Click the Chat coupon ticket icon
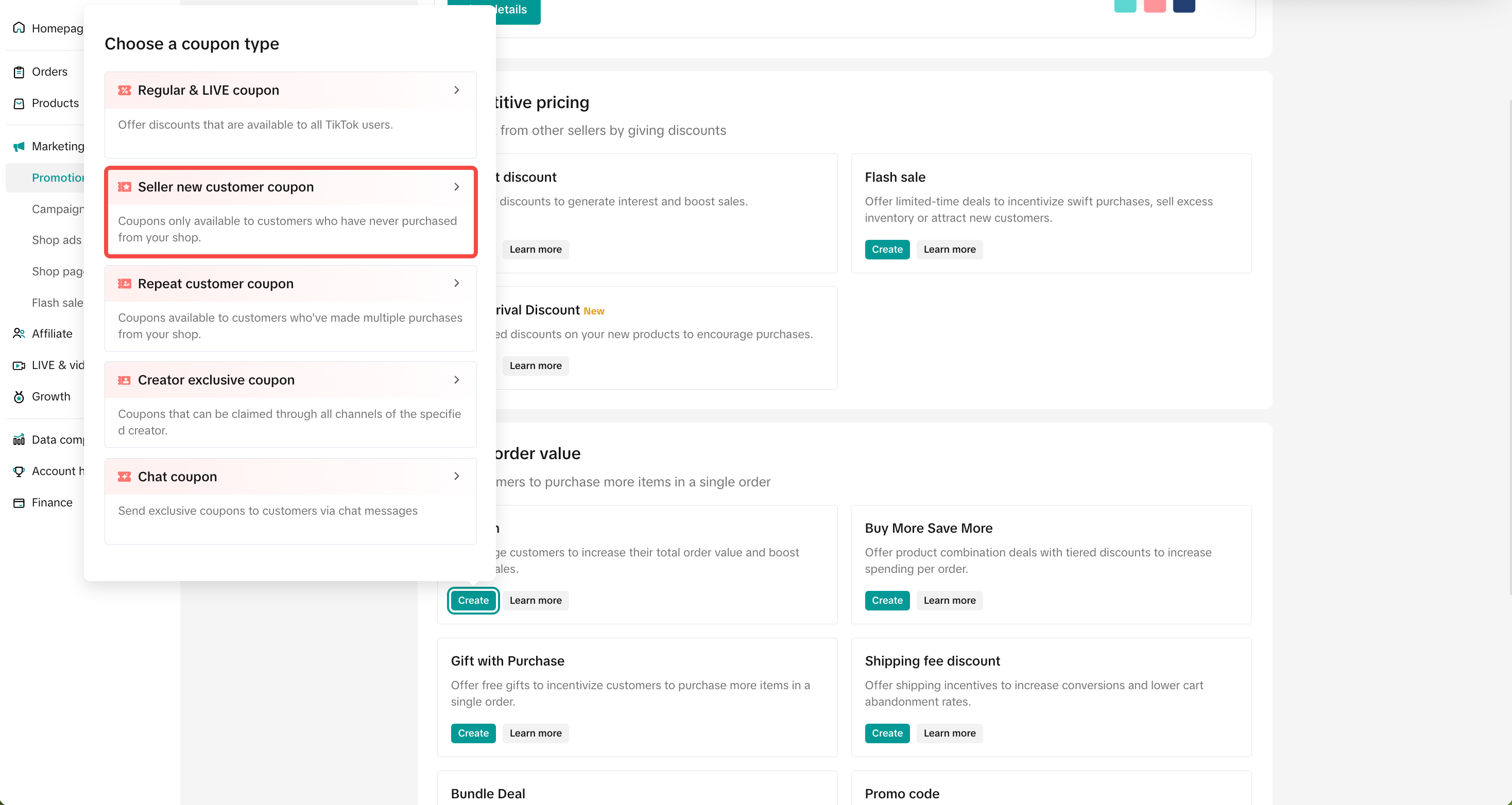1512x805 pixels. tap(125, 477)
